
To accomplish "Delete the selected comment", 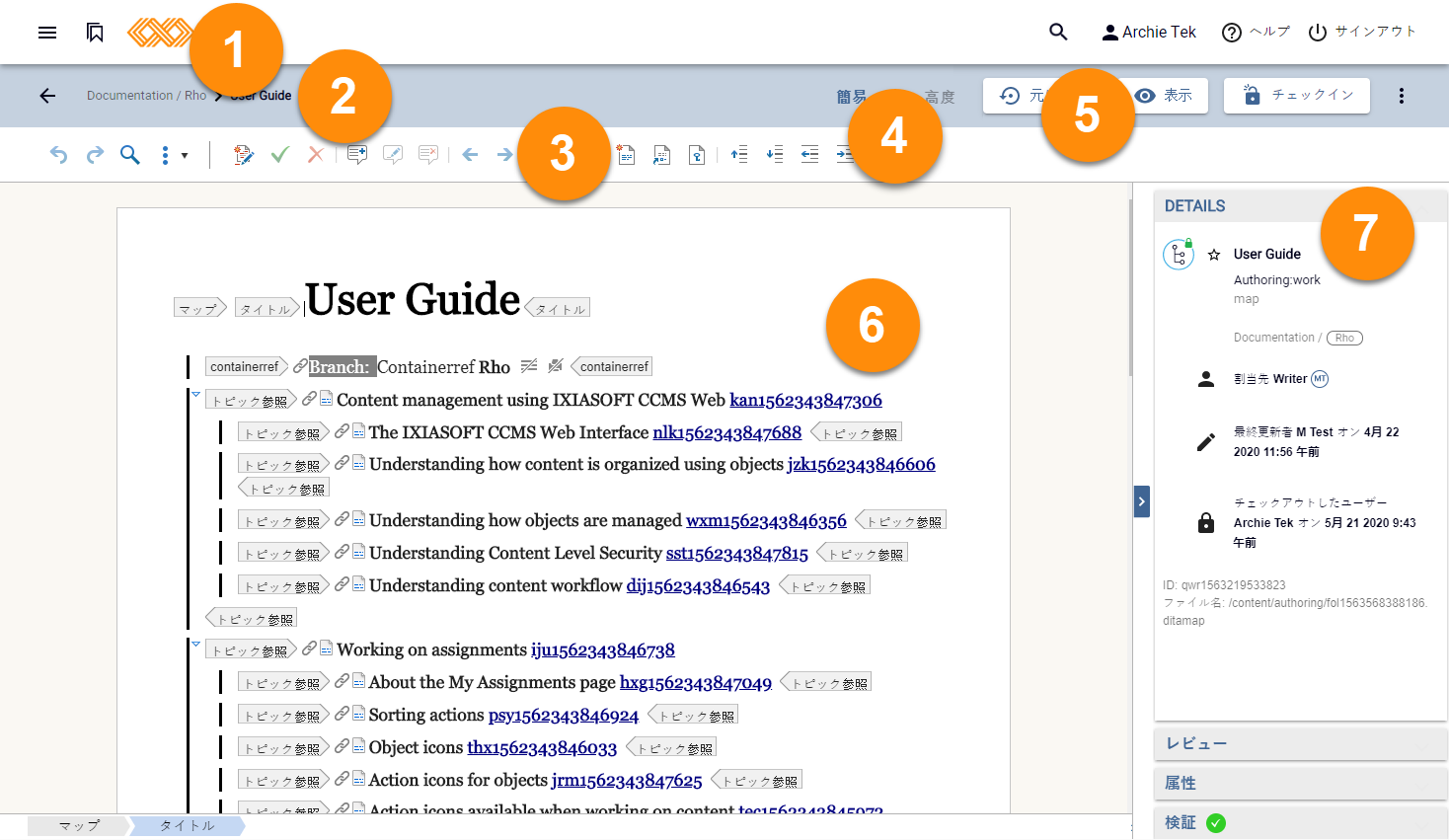I will (428, 155).
